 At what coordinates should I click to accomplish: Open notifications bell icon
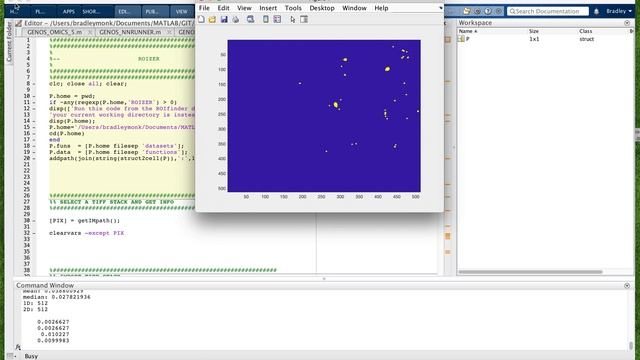click(x=596, y=11)
